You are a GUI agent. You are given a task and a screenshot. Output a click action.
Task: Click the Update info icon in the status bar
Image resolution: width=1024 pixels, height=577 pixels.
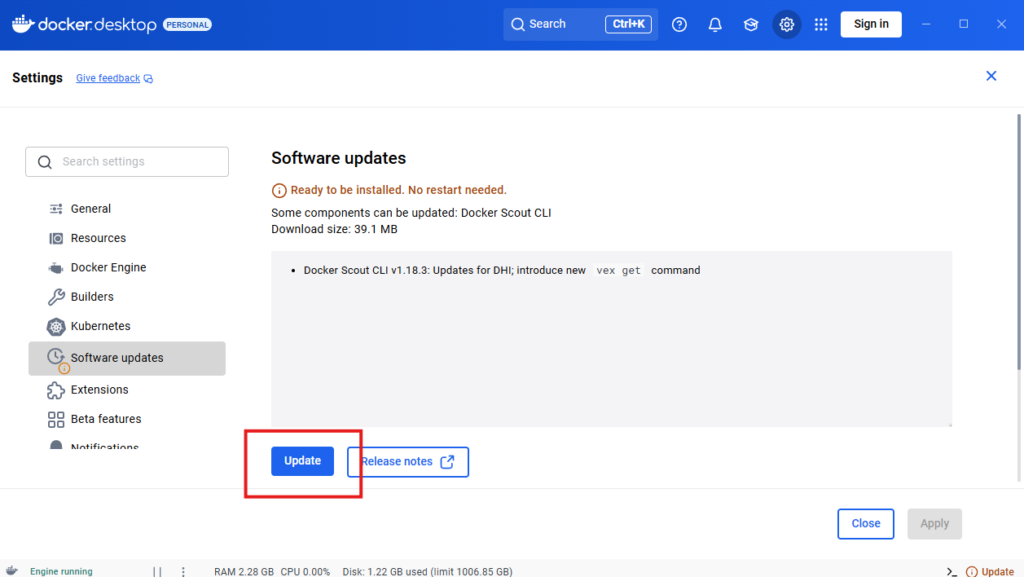(x=972, y=572)
